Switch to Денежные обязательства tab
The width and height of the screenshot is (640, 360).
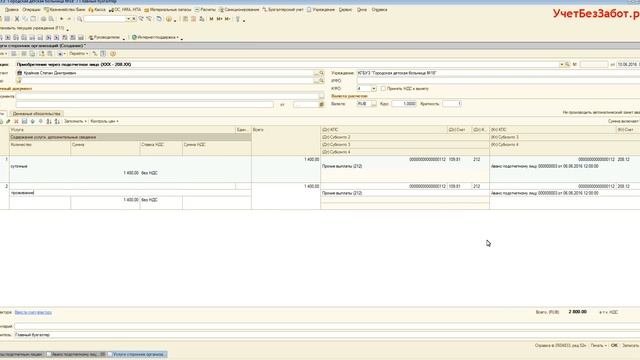pos(37,113)
